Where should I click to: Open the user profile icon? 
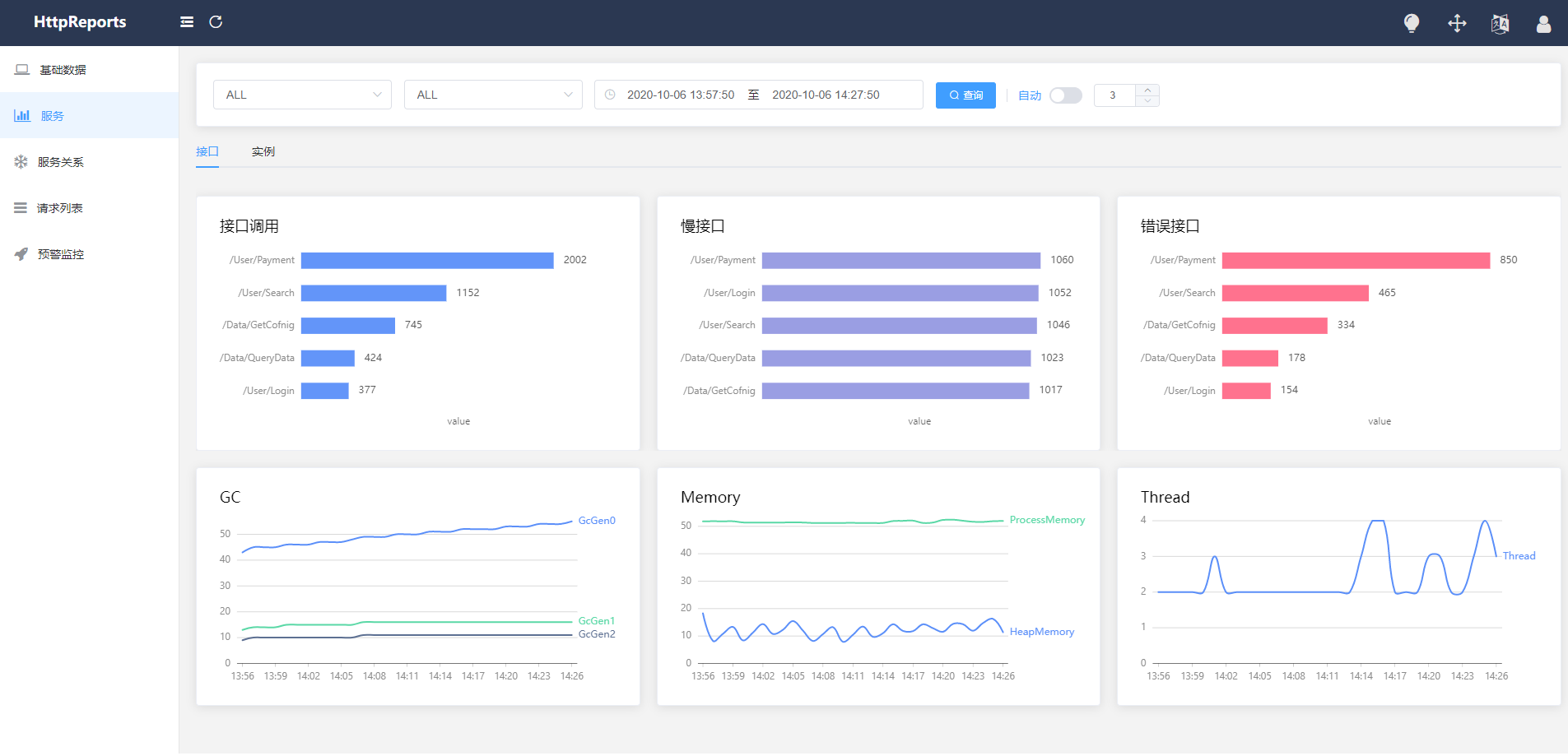click(x=1543, y=24)
